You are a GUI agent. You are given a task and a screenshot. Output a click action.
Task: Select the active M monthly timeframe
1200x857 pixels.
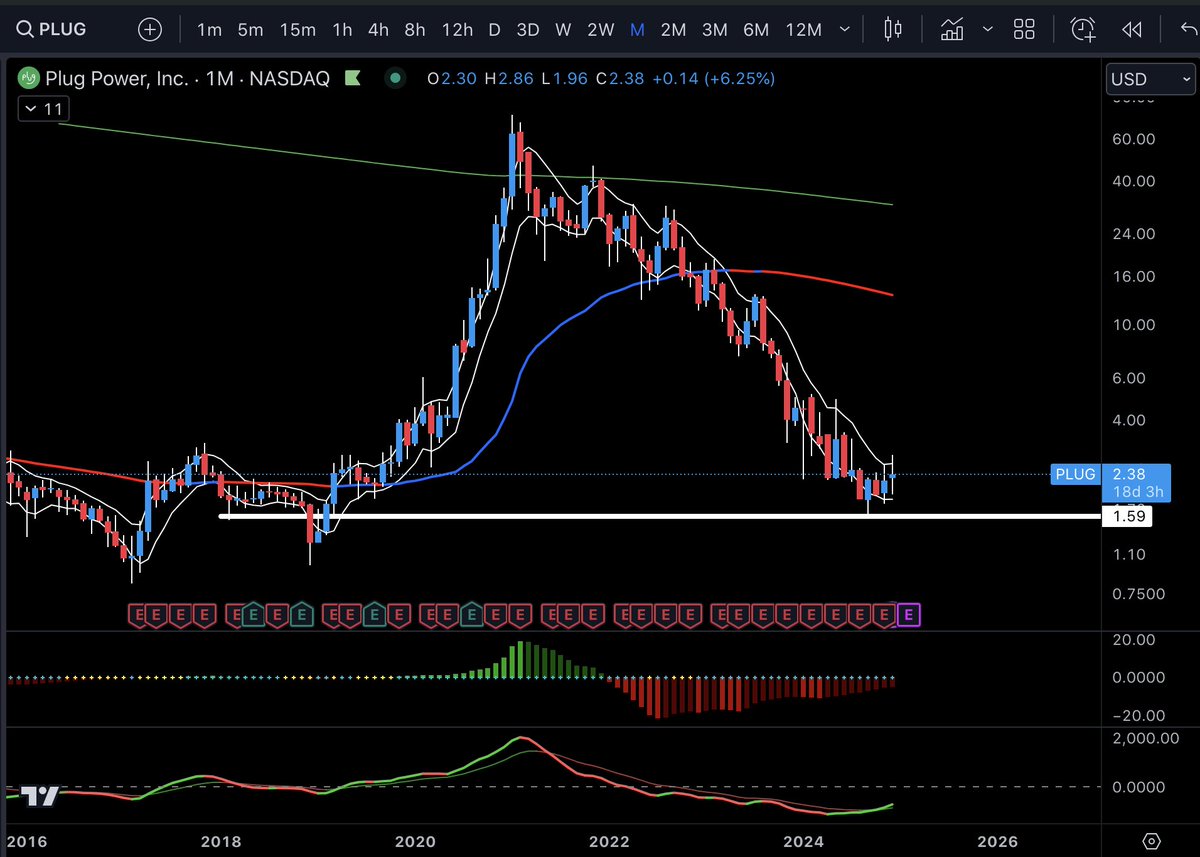pos(637,29)
